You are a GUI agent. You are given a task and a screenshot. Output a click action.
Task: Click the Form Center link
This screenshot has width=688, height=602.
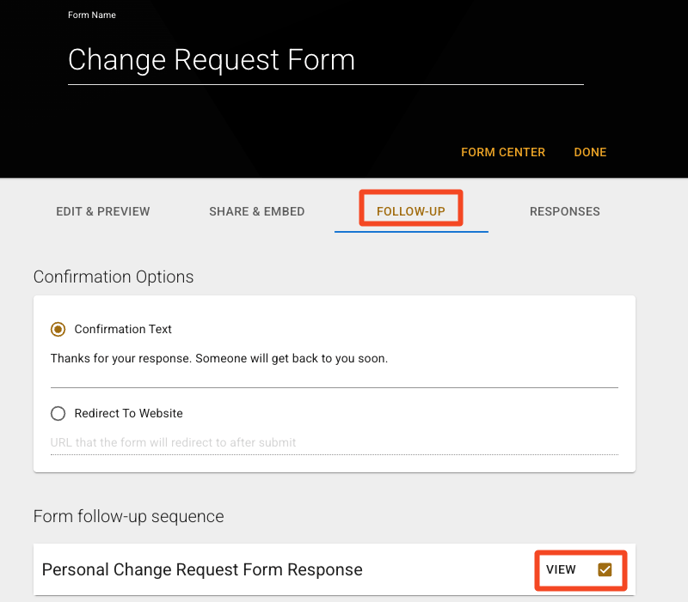pyautogui.click(x=503, y=152)
